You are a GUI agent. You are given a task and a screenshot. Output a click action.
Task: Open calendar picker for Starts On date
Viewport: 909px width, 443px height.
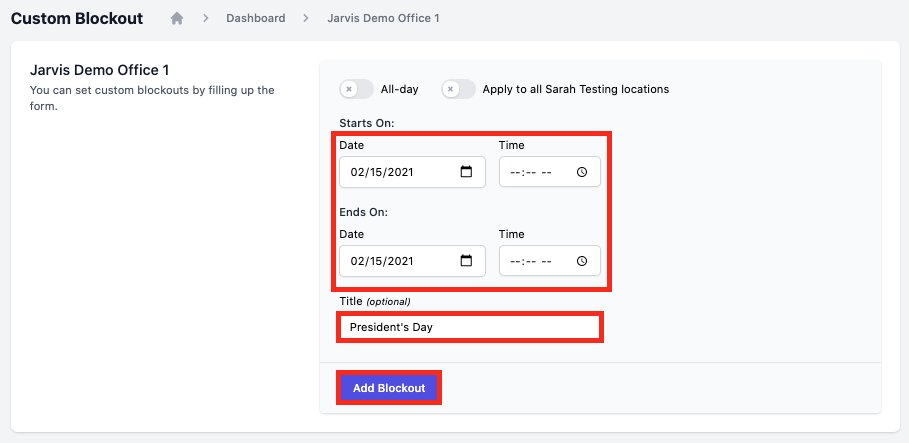(466, 172)
